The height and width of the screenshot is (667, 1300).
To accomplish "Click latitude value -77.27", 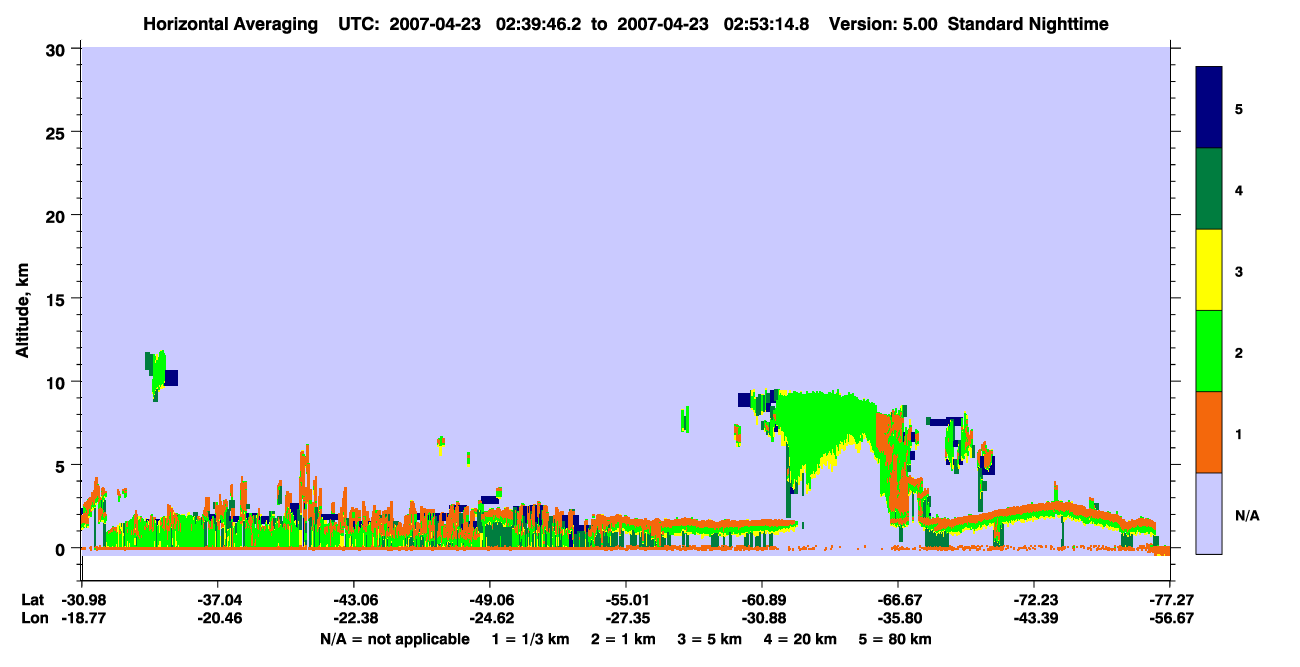I will 1169,600.
